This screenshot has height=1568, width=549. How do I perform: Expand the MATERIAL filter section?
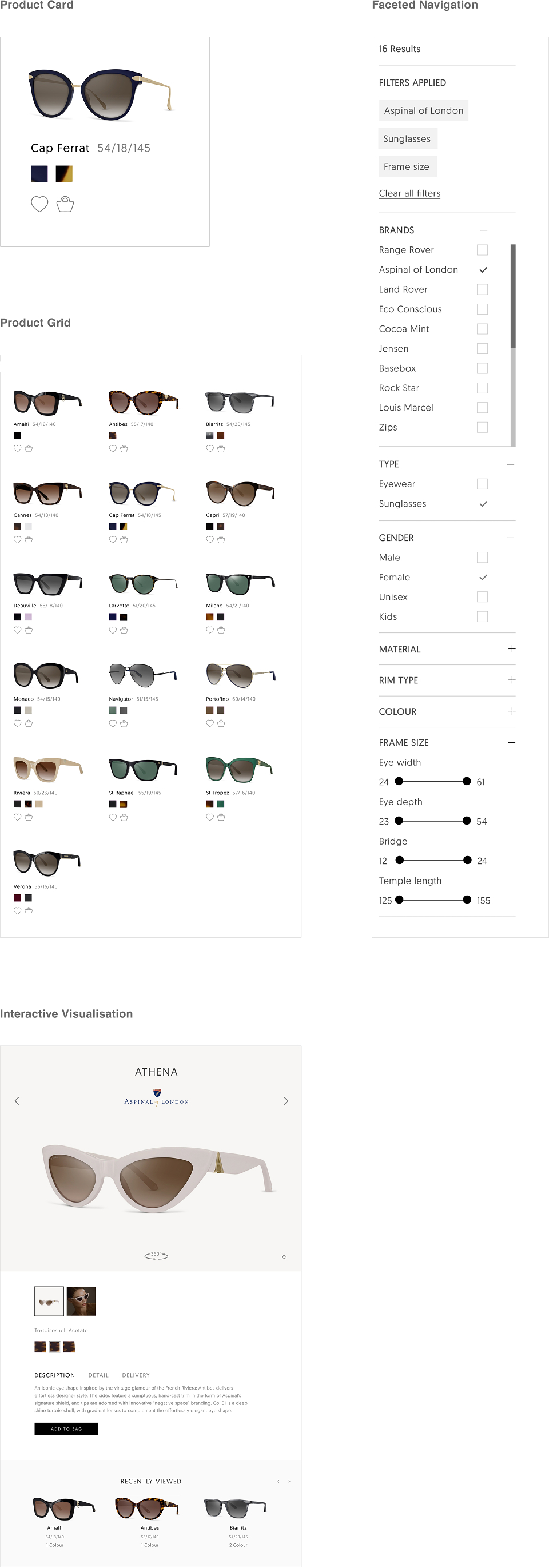[512, 649]
